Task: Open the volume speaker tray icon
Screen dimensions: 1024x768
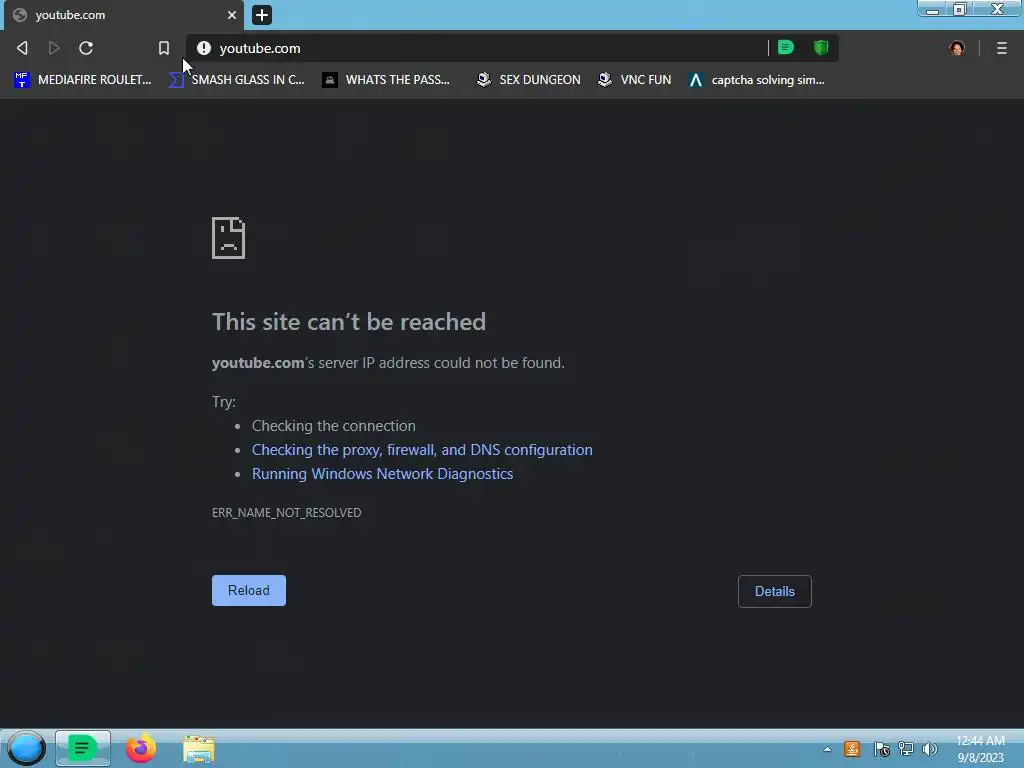Action: (930, 749)
